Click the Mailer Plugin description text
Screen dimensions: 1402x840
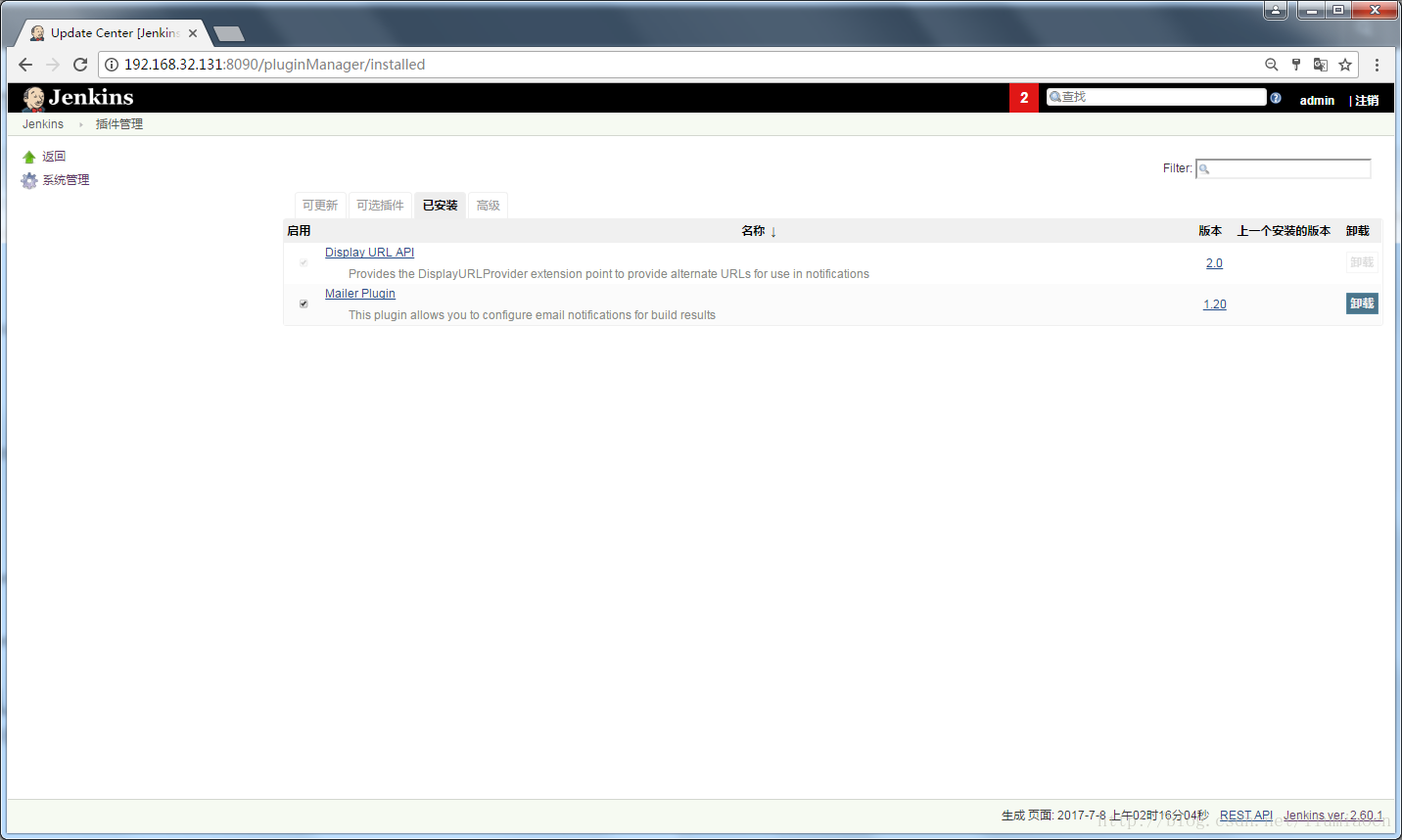click(532, 315)
